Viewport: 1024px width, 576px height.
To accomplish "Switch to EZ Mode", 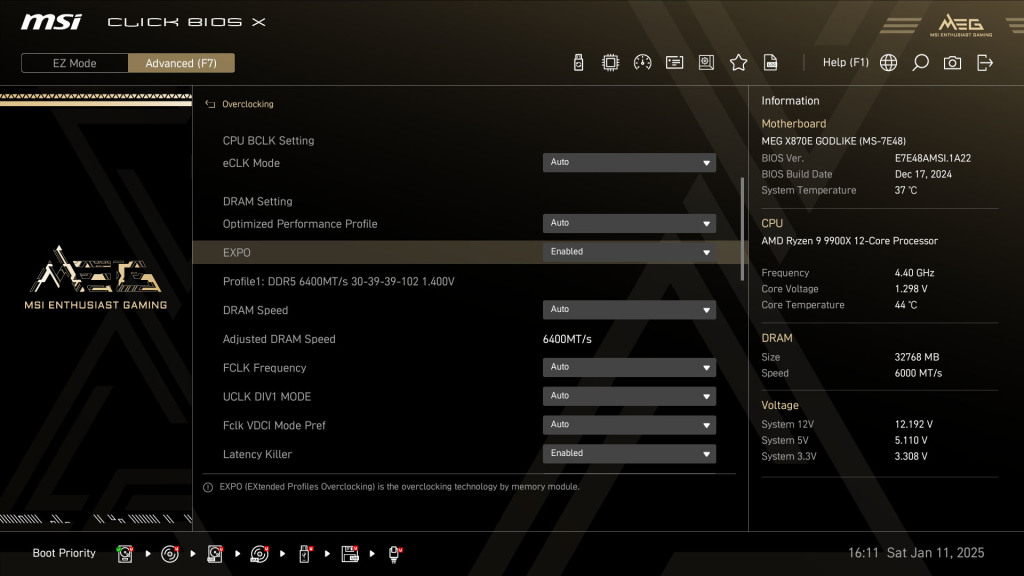I will click(x=74, y=63).
